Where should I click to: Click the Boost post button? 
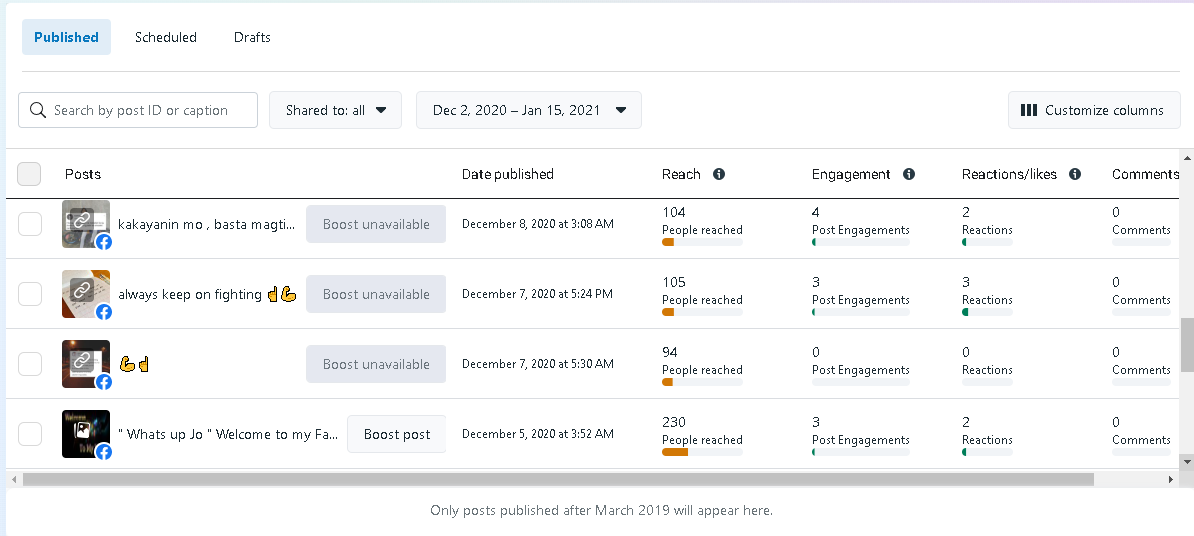coord(396,434)
